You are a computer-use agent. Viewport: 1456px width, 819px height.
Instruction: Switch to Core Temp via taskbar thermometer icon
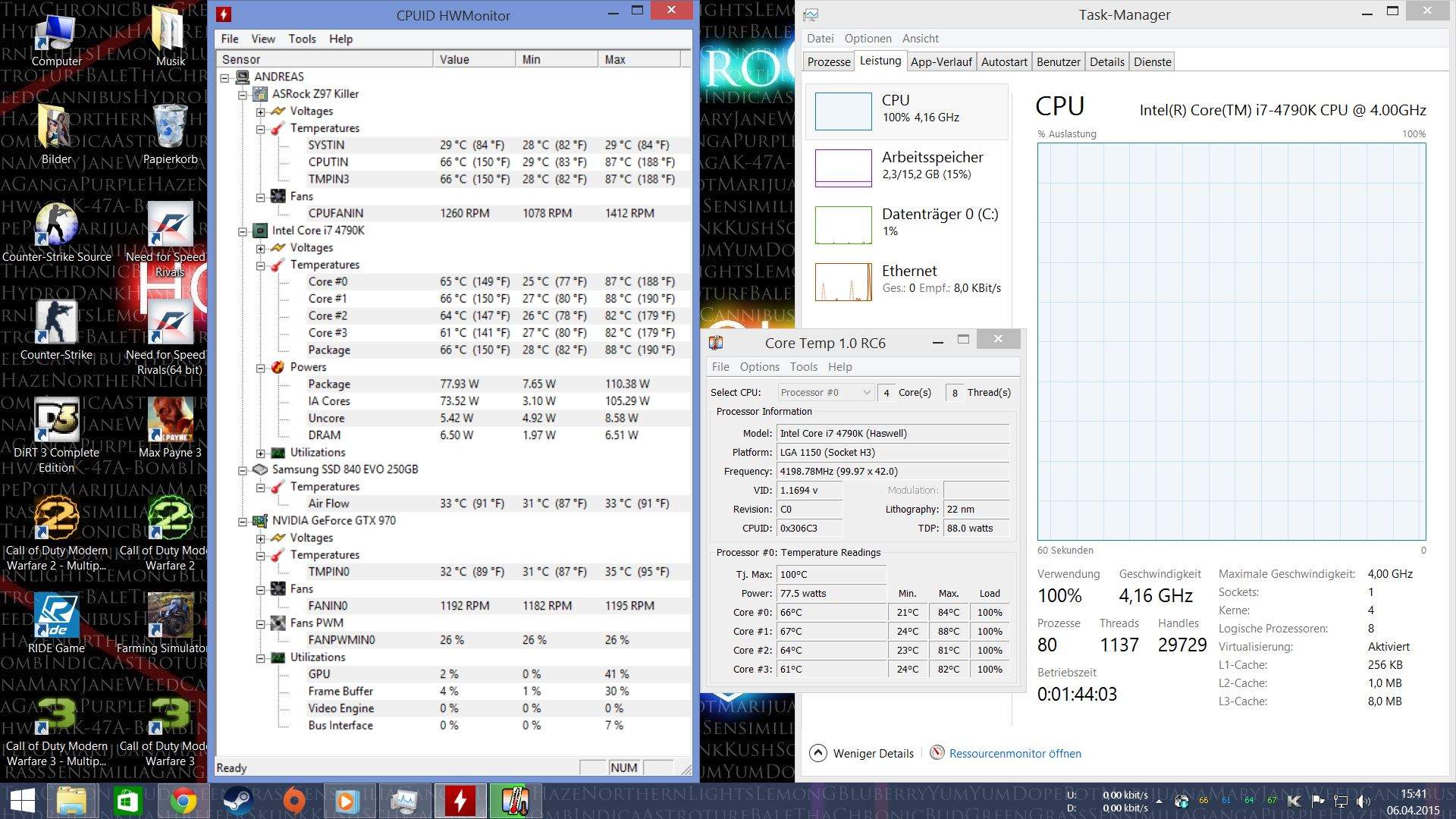515,801
